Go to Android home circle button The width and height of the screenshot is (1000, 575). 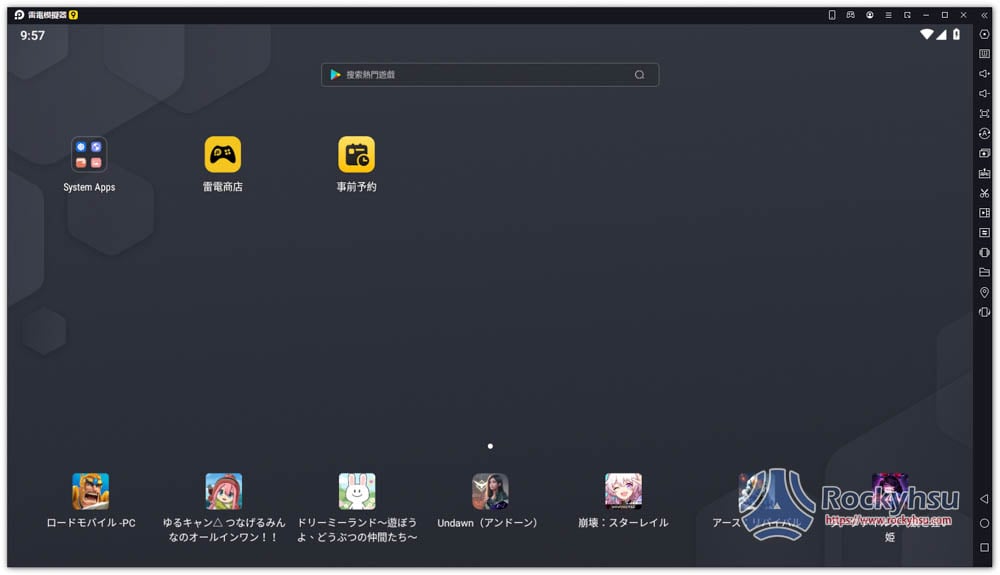[984, 523]
